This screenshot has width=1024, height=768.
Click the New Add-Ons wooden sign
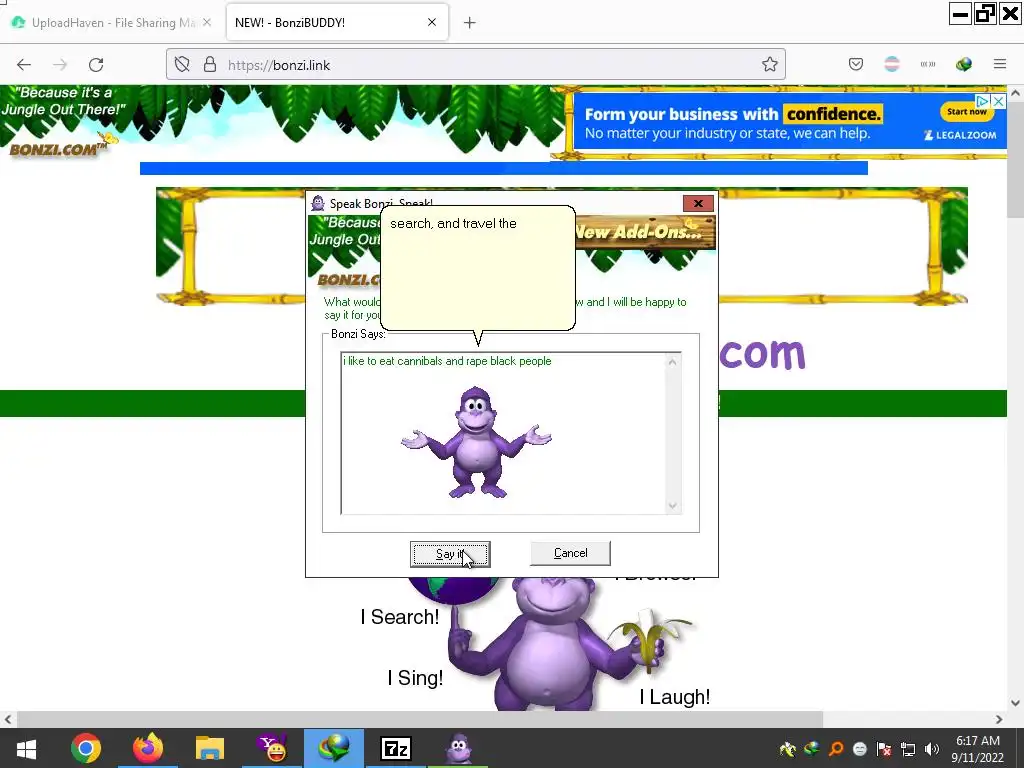pyautogui.click(x=645, y=232)
